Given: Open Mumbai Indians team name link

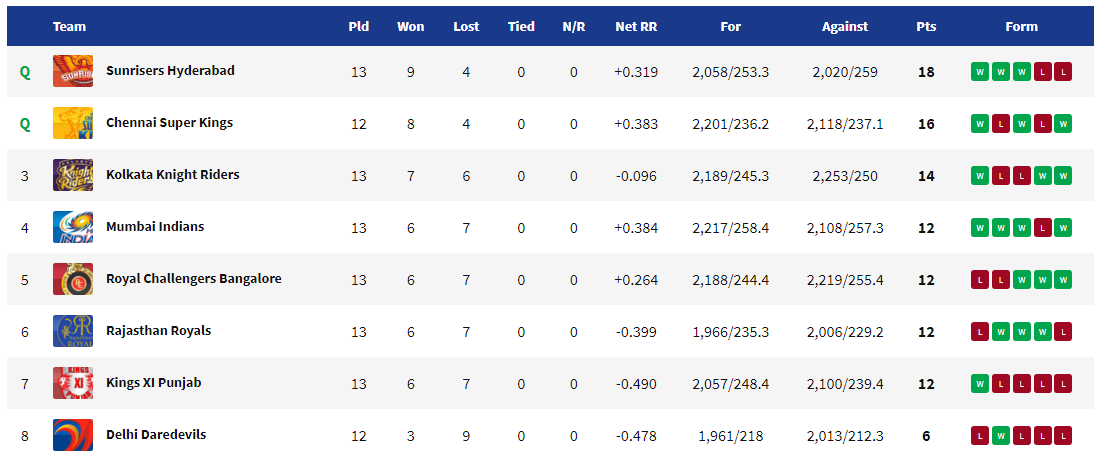Looking at the screenshot, I should (155, 227).
